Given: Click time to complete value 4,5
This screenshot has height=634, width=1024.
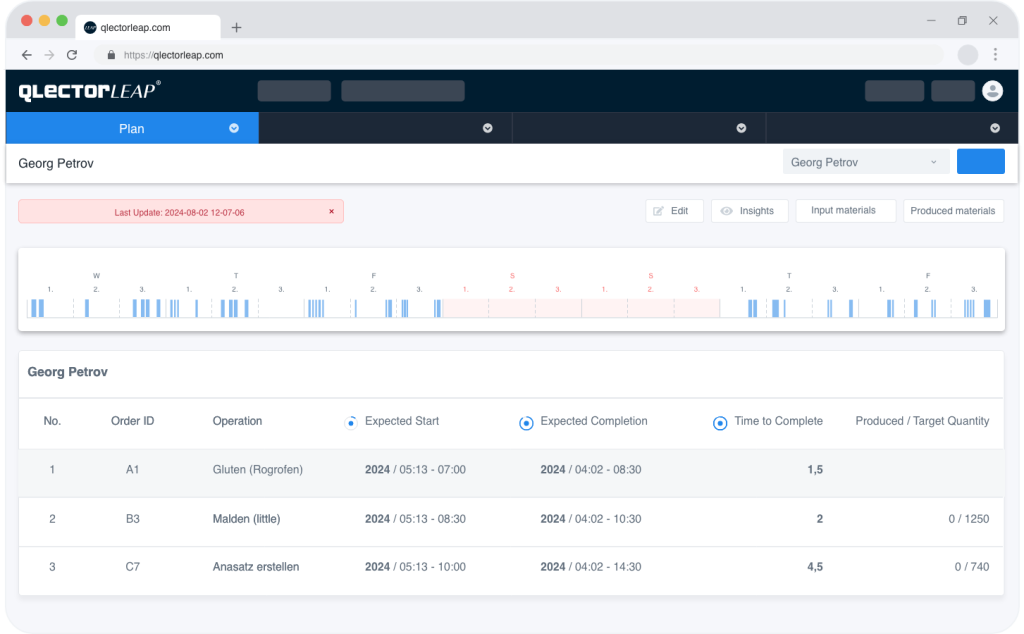Looking at the screenshot, I should tap(815, 567).
